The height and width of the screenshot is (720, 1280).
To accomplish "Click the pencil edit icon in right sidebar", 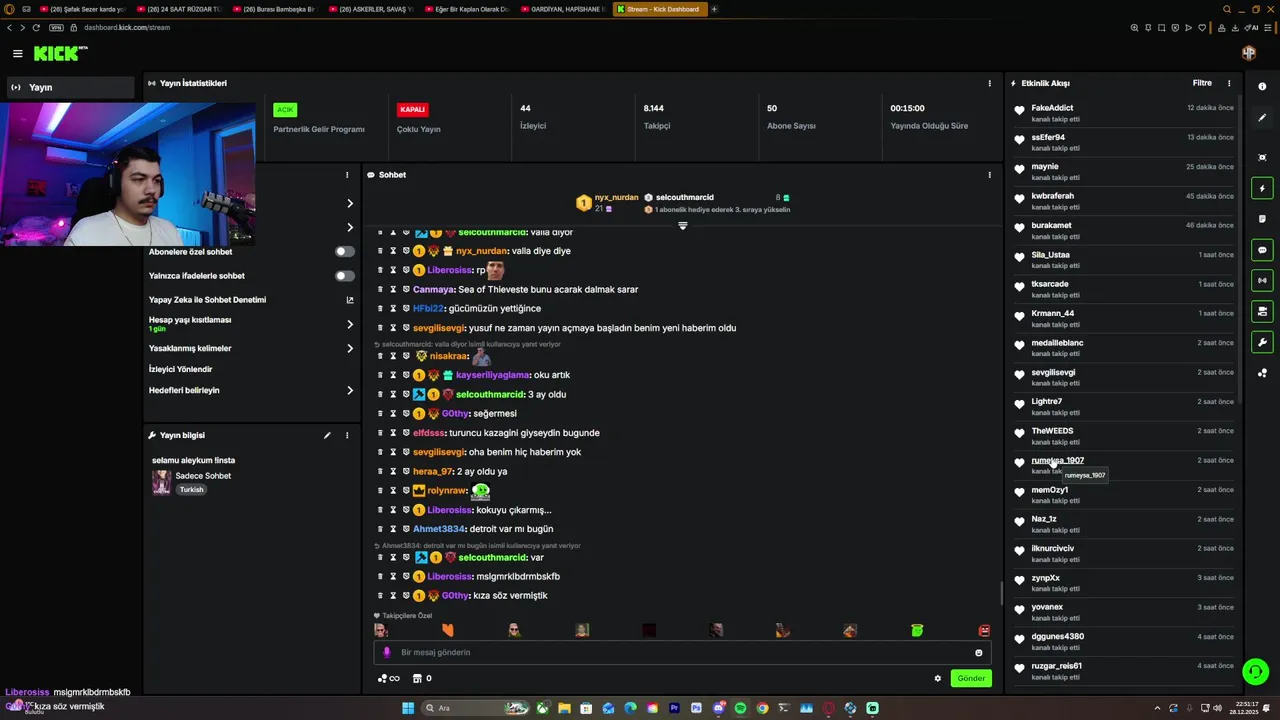I will pyautogui.click(x=1262, y=117).
